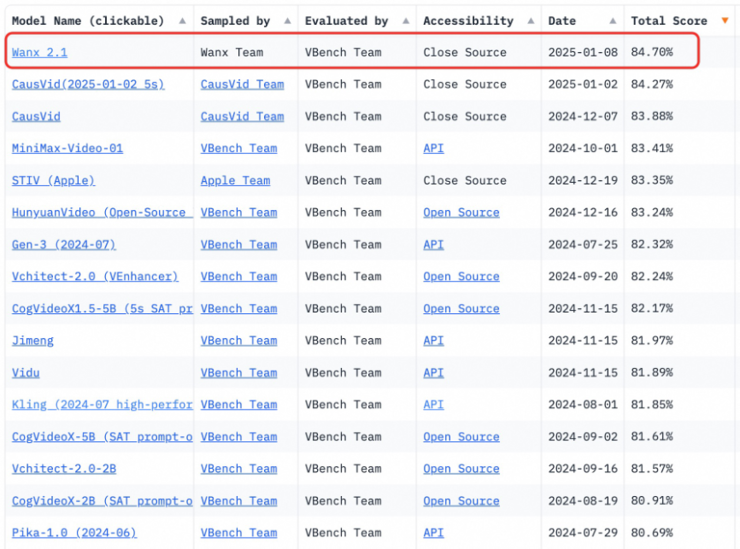The height and width of the screenshot is (549, 740).
Task: Open the Wanx 2.1 model link
Action: click(40, 52)
